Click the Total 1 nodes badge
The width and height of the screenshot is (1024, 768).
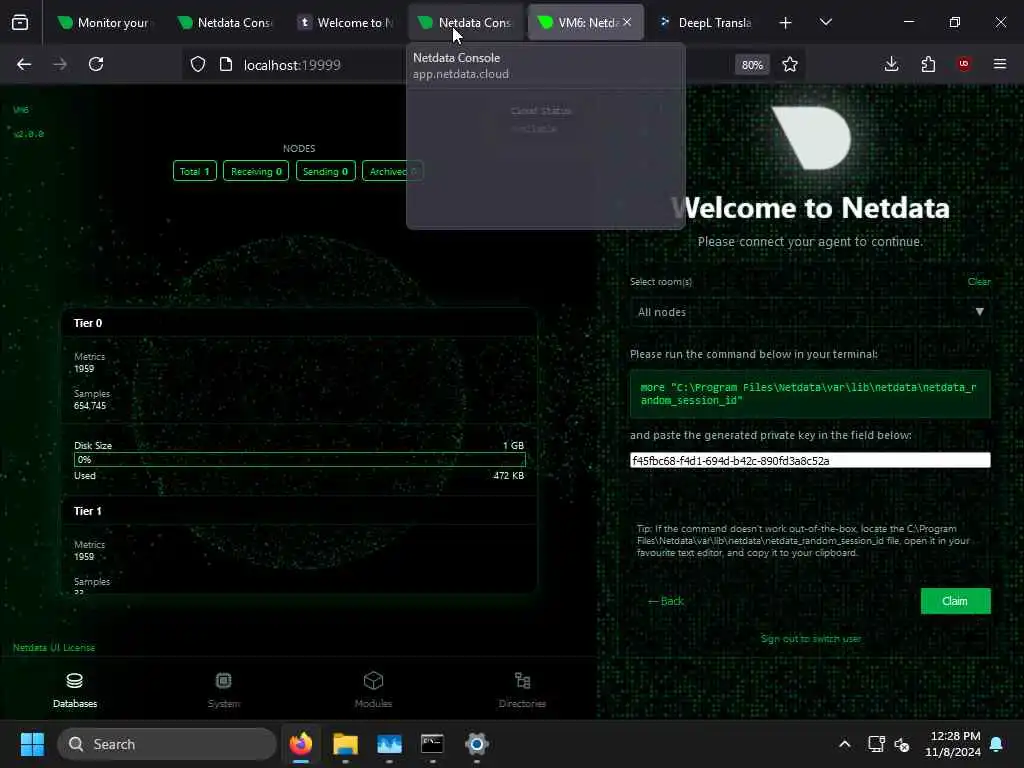195,171
